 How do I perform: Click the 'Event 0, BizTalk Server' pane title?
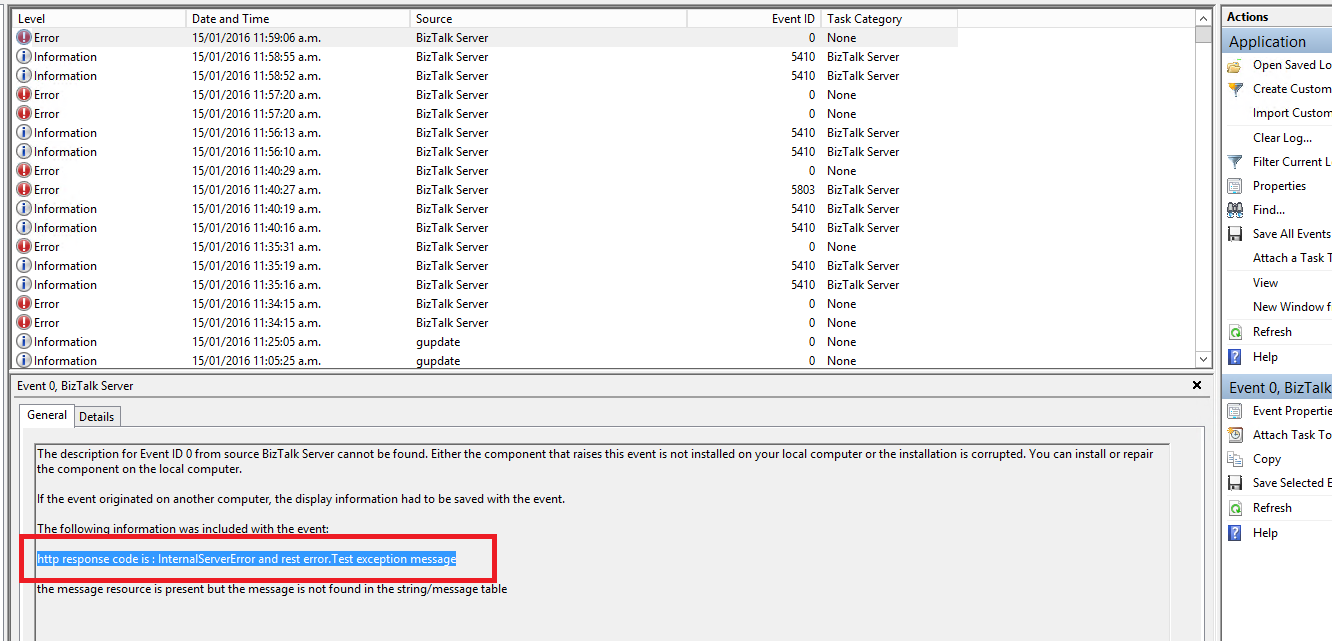pyautogui.click(x=75, y=386)
